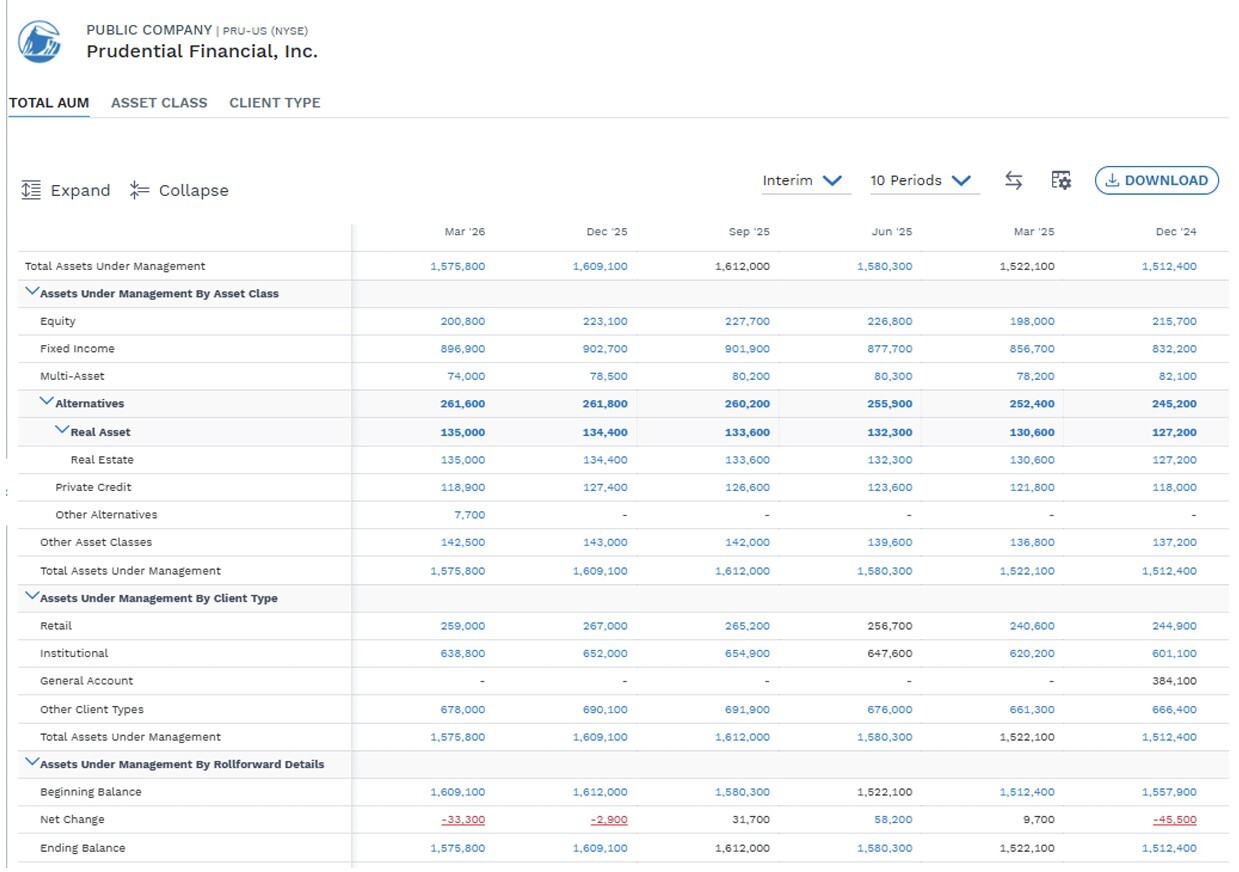Image resolution: width=1239 pixels, height=872 pixels.
Task: Switch to the ASSET CLASS tab
Action: click(x=159, y=103)
